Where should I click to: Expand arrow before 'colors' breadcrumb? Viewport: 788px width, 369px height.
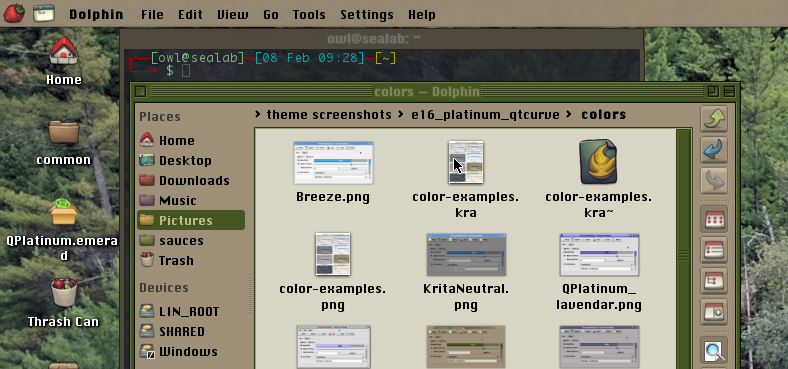pyautogui.click(x=568, y=115)
